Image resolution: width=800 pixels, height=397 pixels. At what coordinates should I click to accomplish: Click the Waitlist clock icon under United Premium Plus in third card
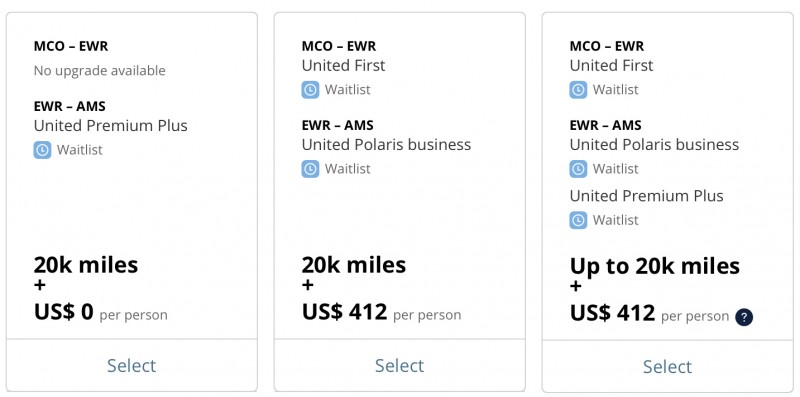[x=578, y=220]
